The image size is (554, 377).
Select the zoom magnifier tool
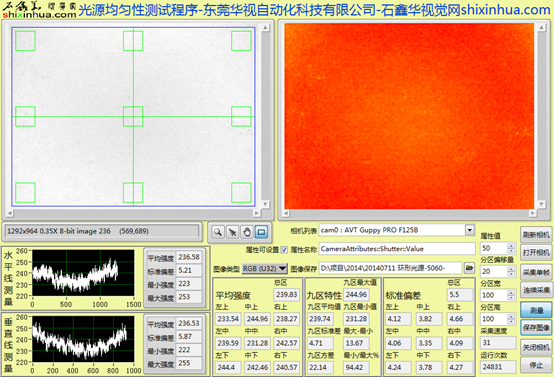coord(218,232)
